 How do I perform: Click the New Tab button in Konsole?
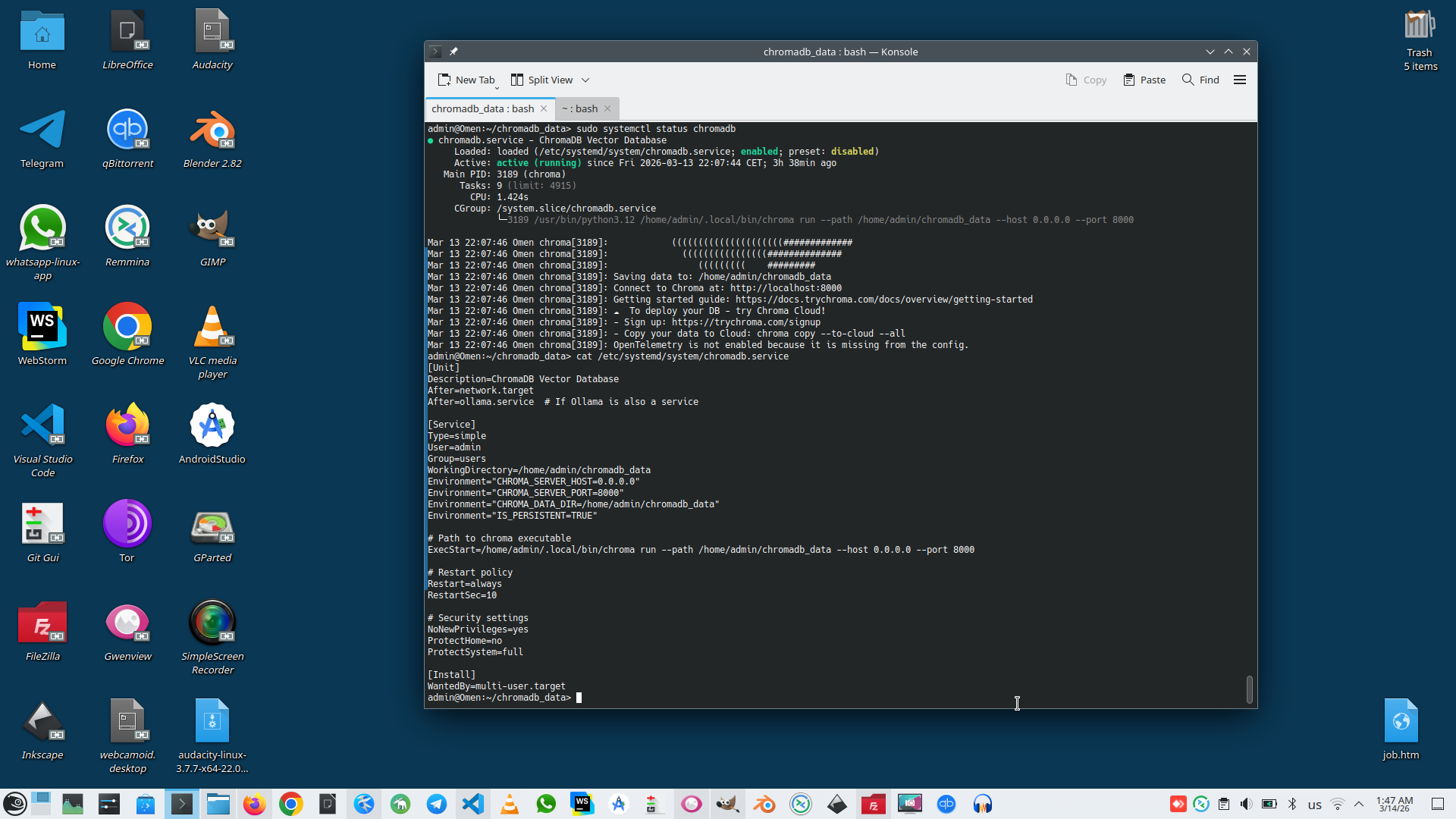(466, 80)
